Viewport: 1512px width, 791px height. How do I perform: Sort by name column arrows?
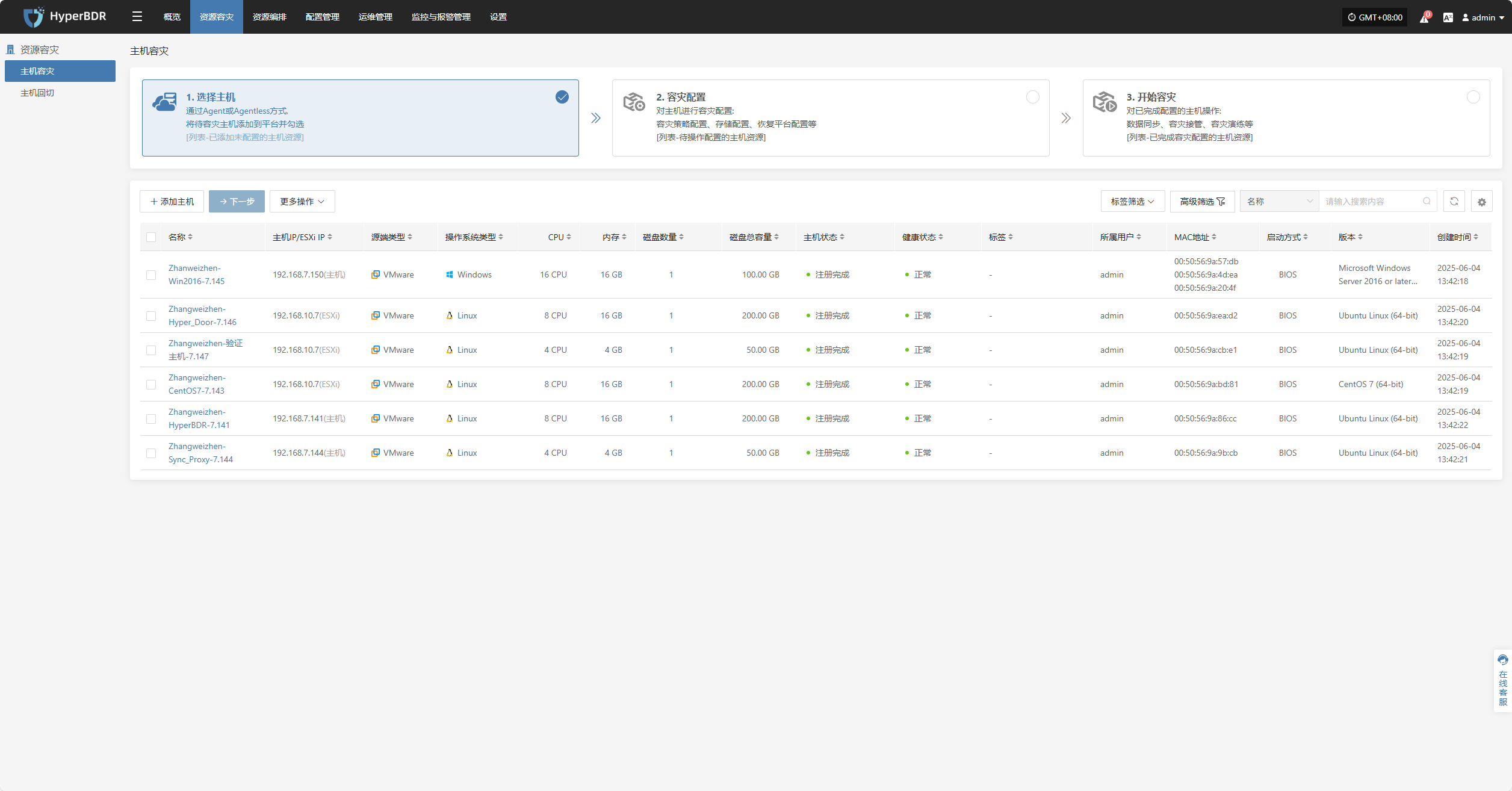[x=190, y=237]
